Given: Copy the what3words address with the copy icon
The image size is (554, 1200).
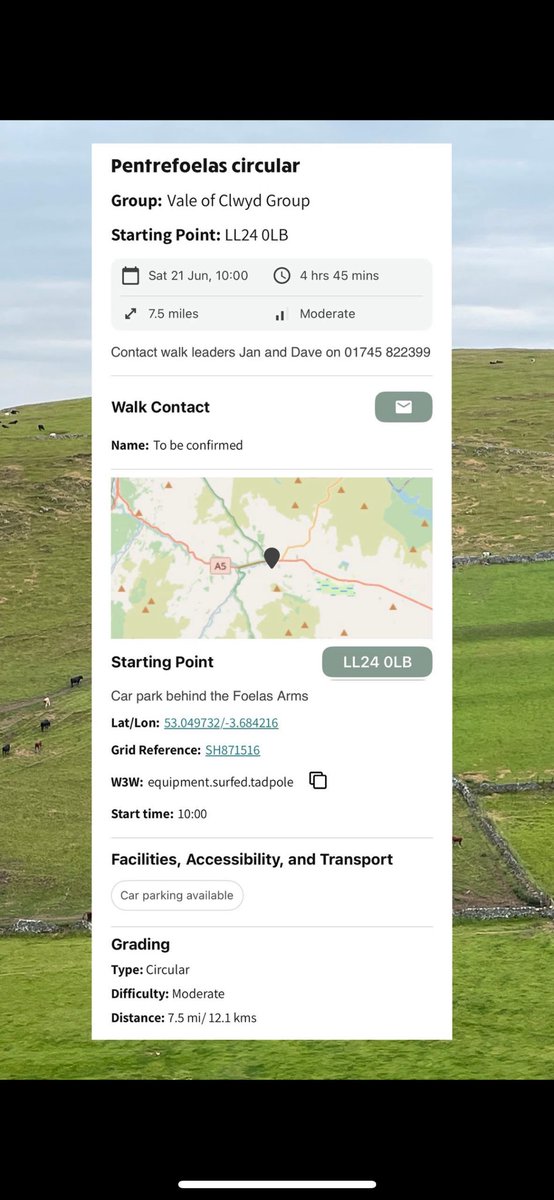Looking at the screenshot, I should pyautogui.click(x=318, y=780).
